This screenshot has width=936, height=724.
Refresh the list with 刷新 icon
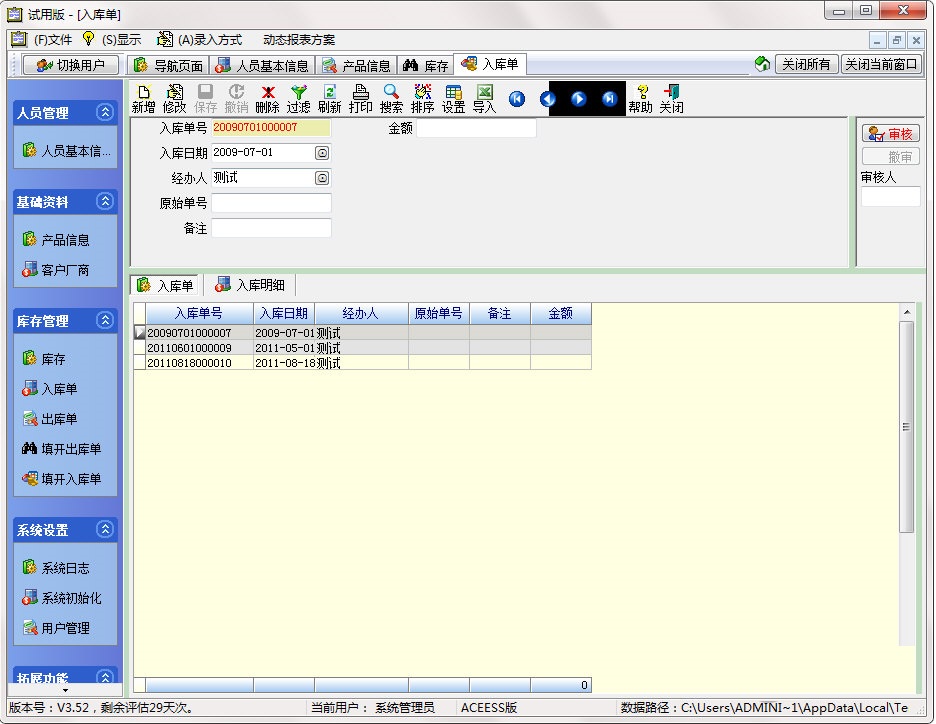pyautogui.click(x=329, y=98)
